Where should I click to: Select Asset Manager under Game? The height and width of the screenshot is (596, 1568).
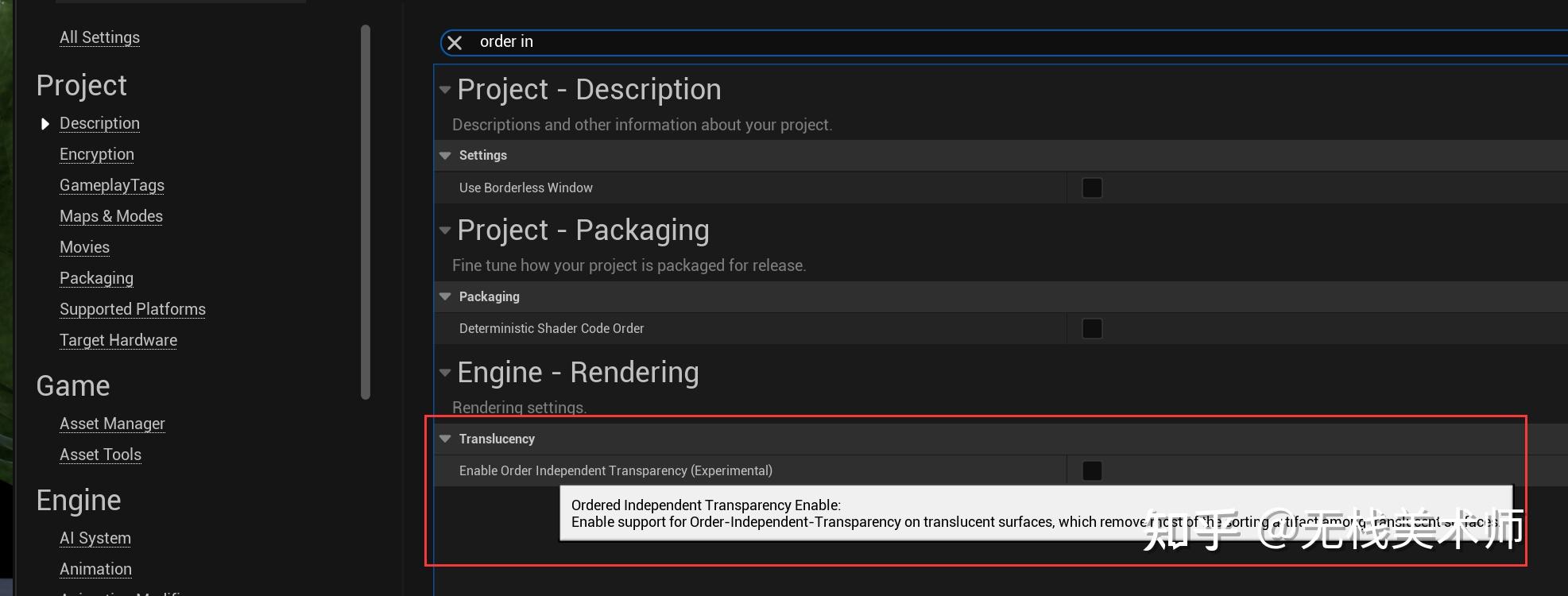pos(112,424)
